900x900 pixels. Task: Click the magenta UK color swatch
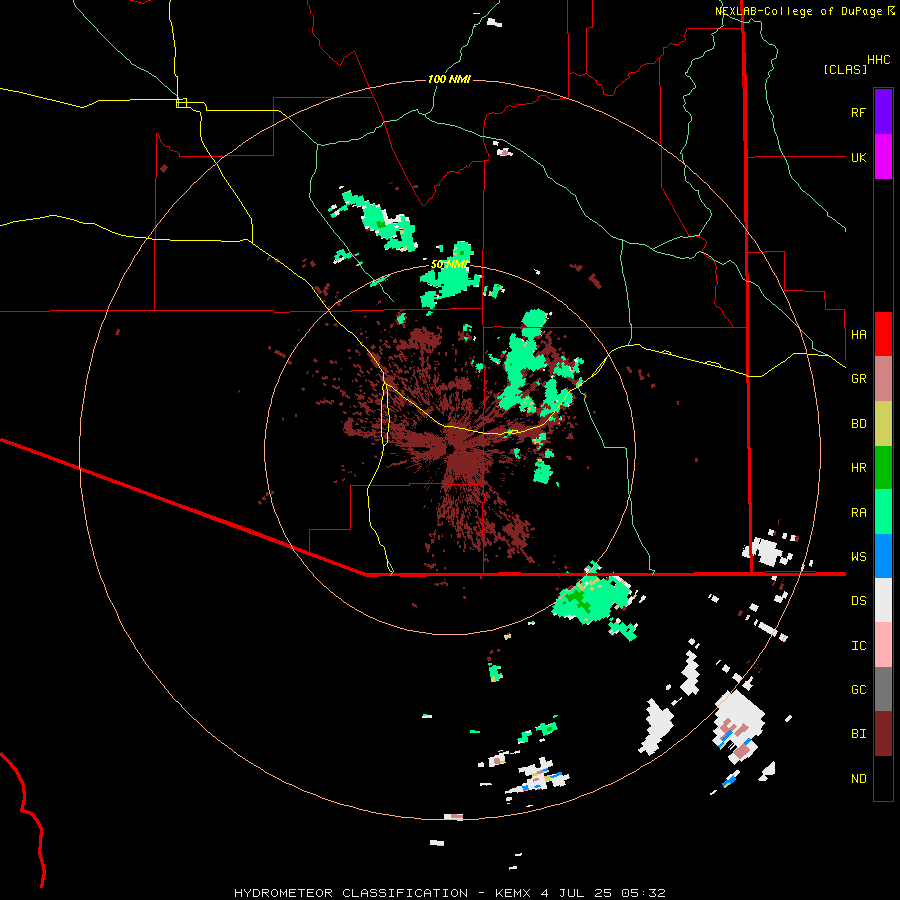(x=883, y=157)
